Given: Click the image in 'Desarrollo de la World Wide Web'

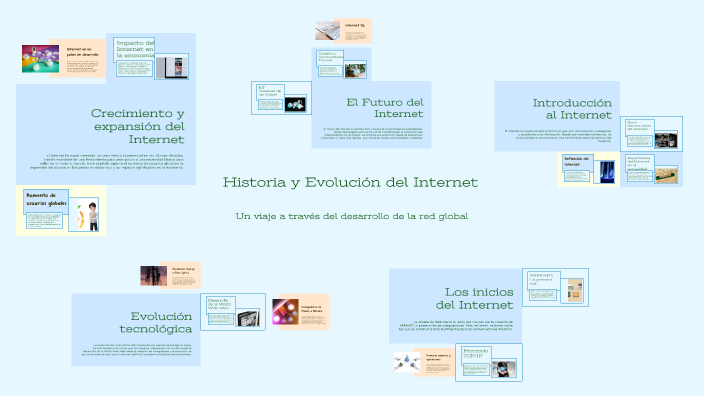Looking at the screenshot, I should [x=248, y=318].
